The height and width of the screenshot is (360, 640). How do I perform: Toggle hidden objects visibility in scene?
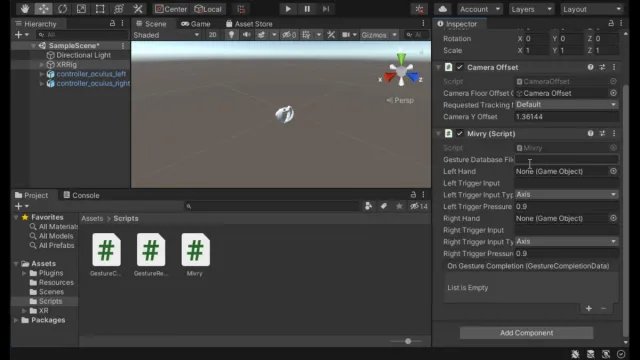coord(289,35)
